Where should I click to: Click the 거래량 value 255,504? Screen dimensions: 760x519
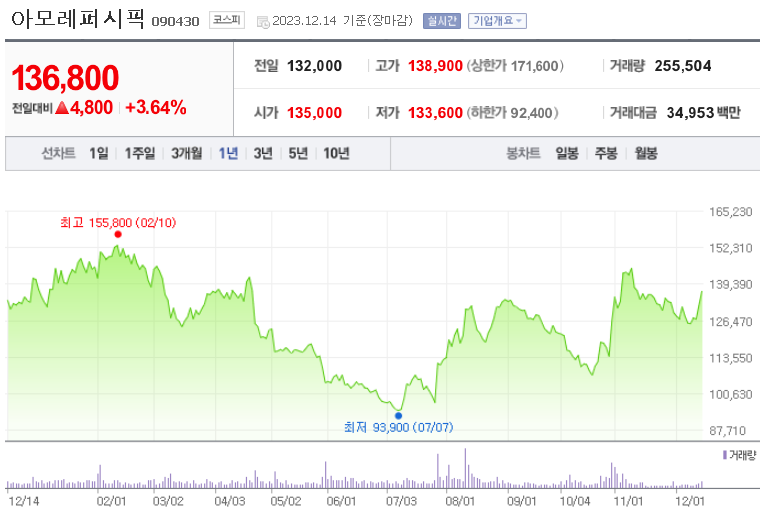coord(683,66)
